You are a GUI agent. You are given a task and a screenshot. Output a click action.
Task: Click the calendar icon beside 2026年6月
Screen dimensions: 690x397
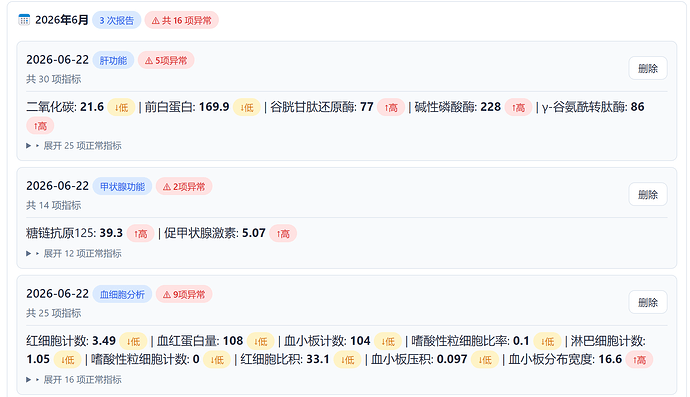point(24,20)
